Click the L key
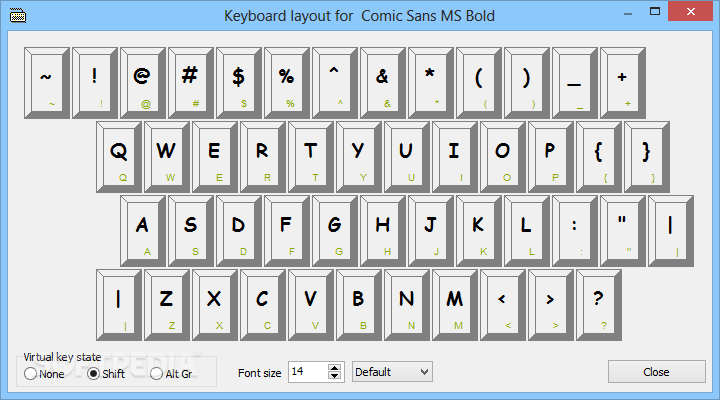Screen dimensions: 720x400 [527, 231]
